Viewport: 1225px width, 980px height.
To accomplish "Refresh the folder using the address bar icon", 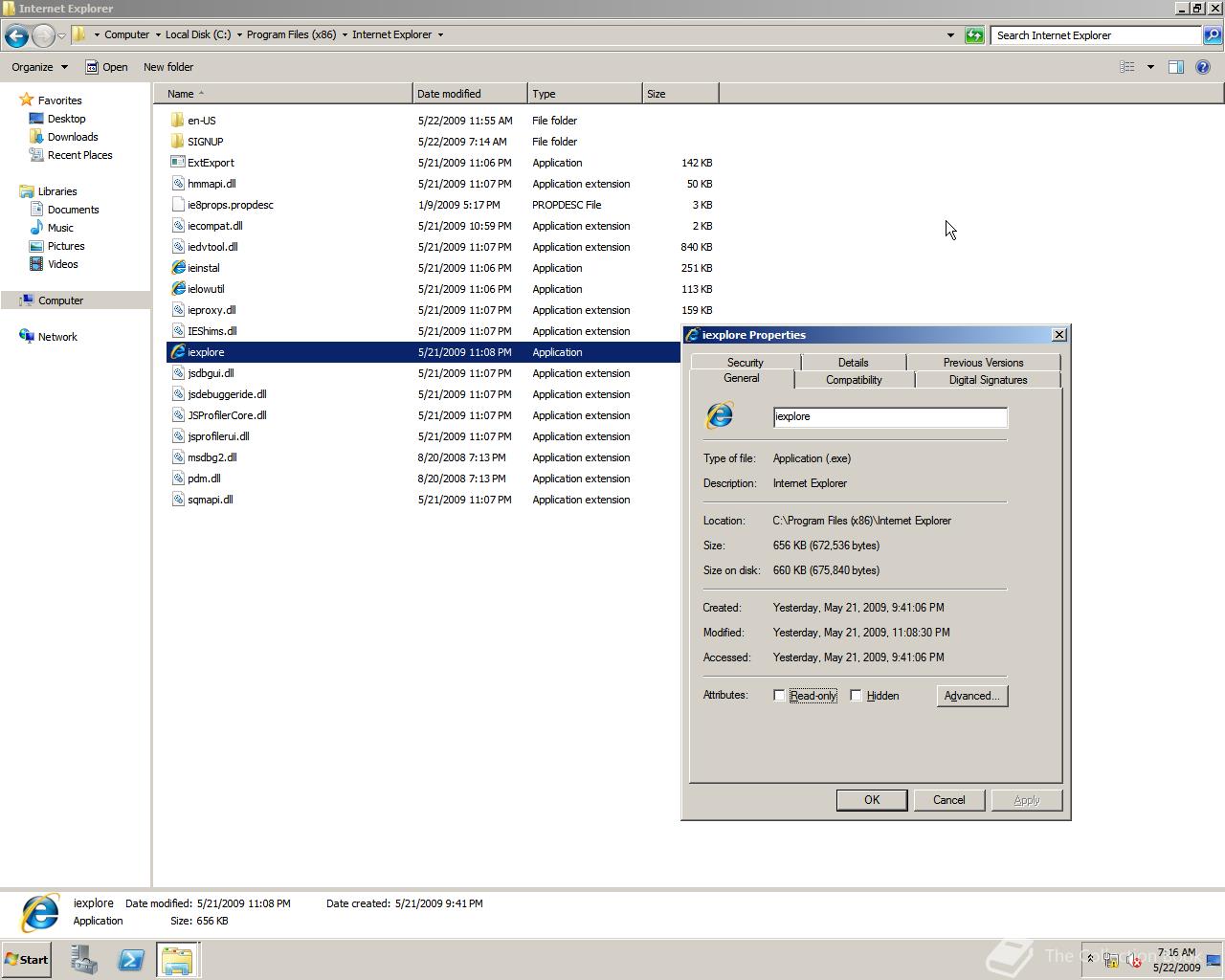I will coord(974,35).
